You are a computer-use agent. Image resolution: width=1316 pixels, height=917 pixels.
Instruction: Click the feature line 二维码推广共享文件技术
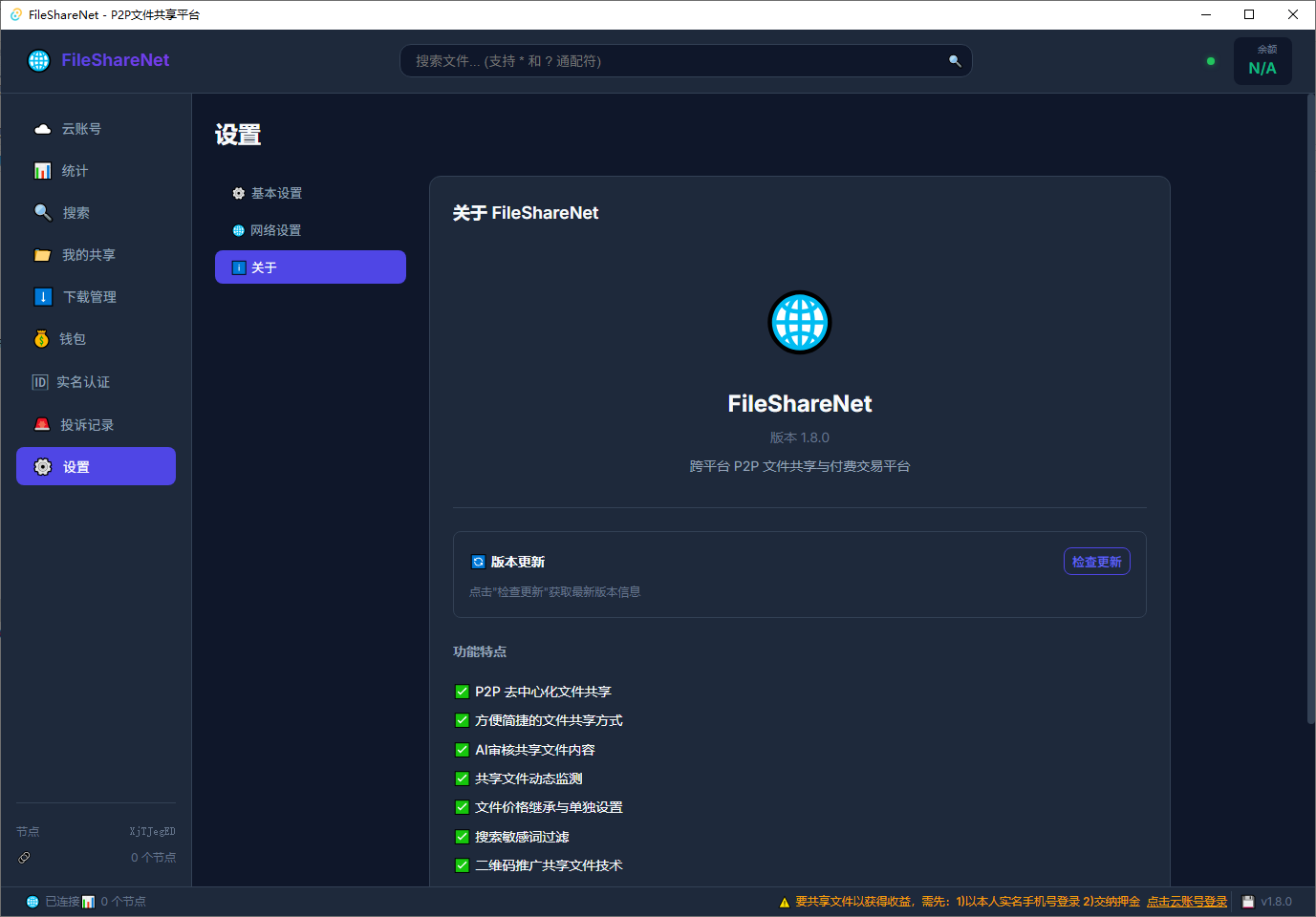(549, 865)
